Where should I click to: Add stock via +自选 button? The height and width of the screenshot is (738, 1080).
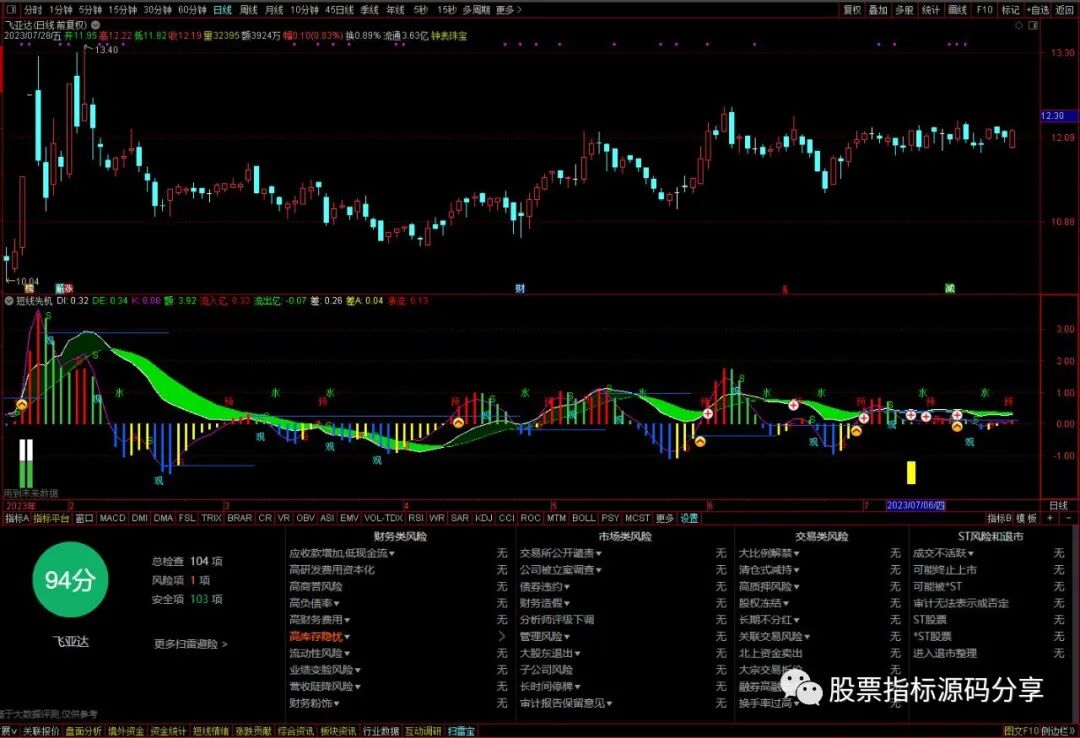click(x=1037, y=10)
